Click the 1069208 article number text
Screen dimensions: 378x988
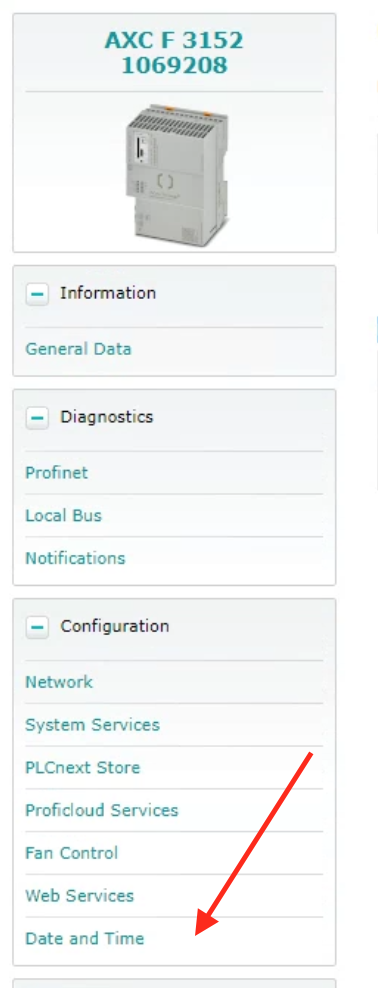pos(175,66)
